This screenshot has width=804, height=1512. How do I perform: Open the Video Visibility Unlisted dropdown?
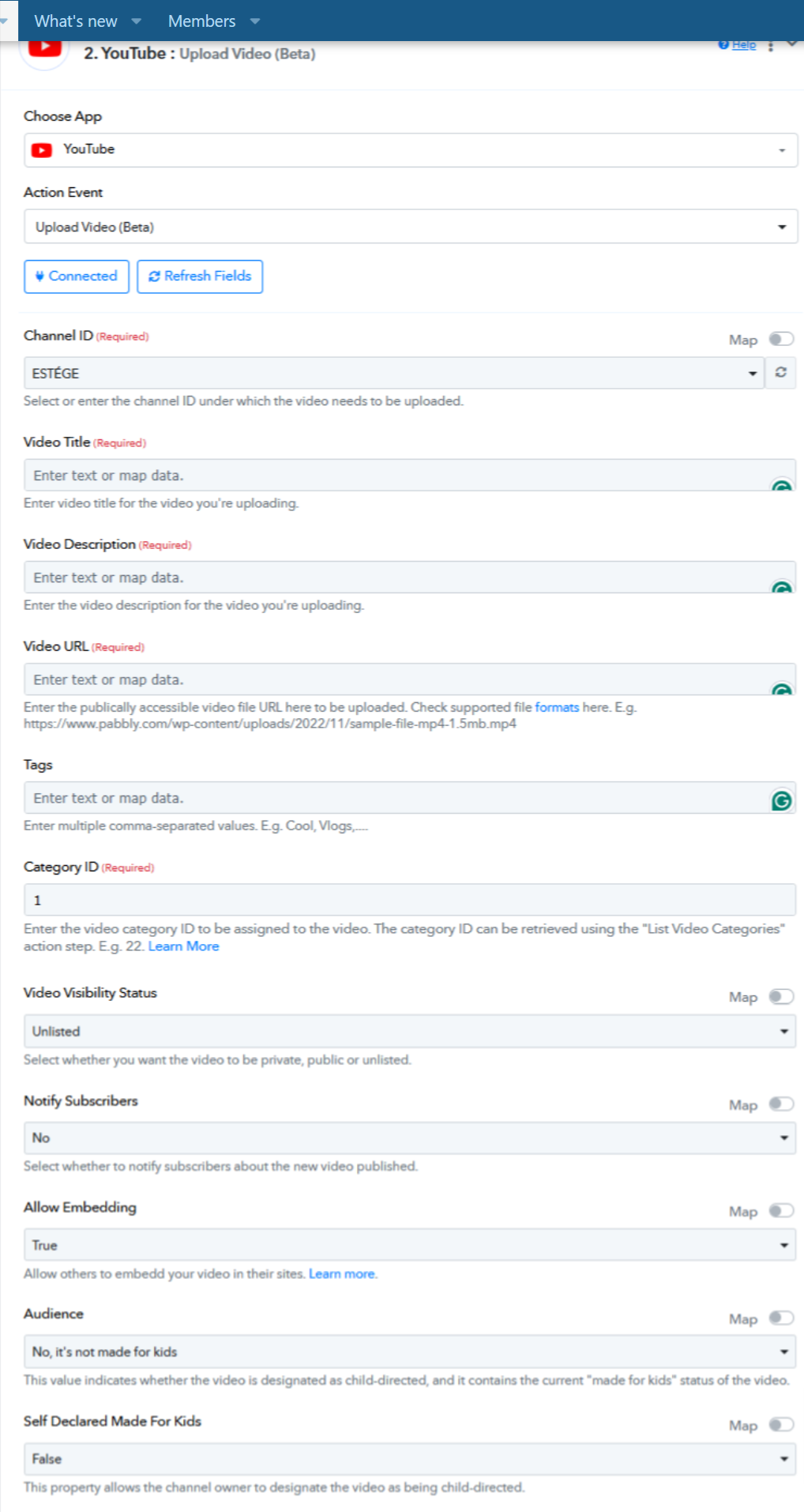pyautogui.click(x=410, y=1031)
